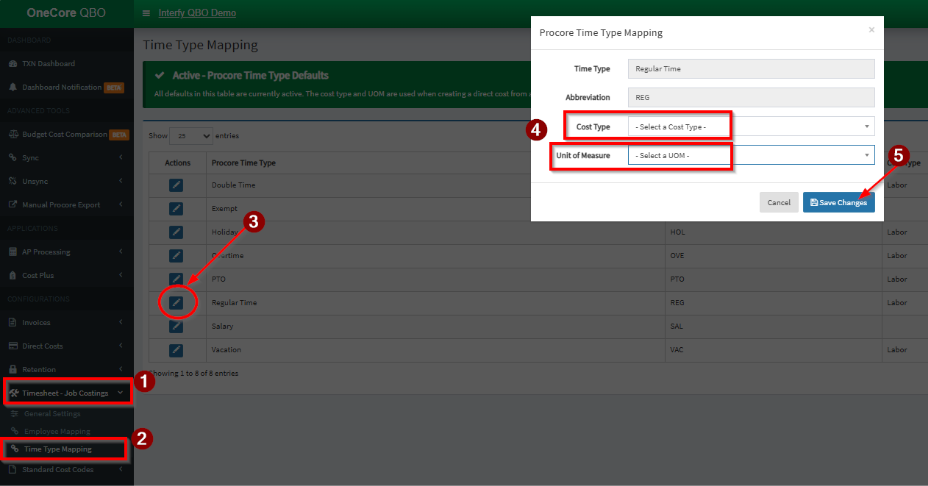Viewport: 928px width, 486px height.
Task: Open Interfy QBO Demo link
Action: [197, 13]
